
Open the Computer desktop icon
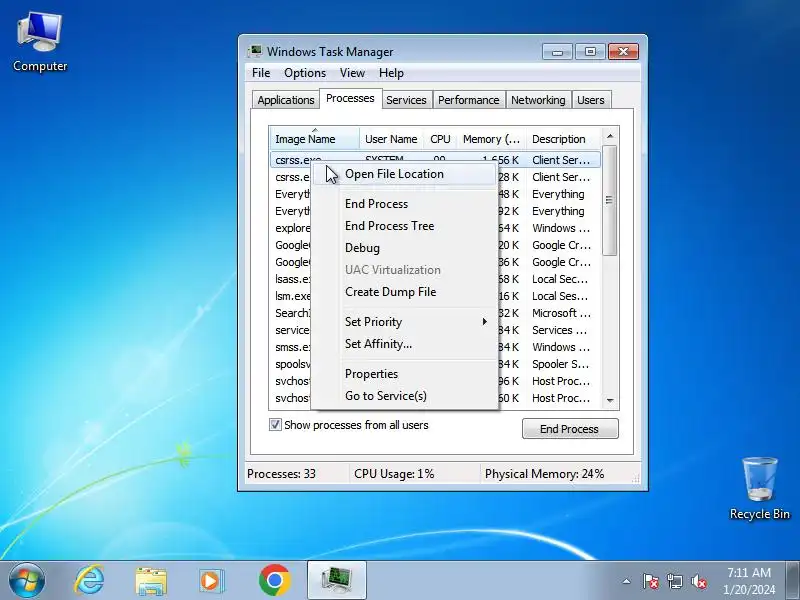point(40,43)
